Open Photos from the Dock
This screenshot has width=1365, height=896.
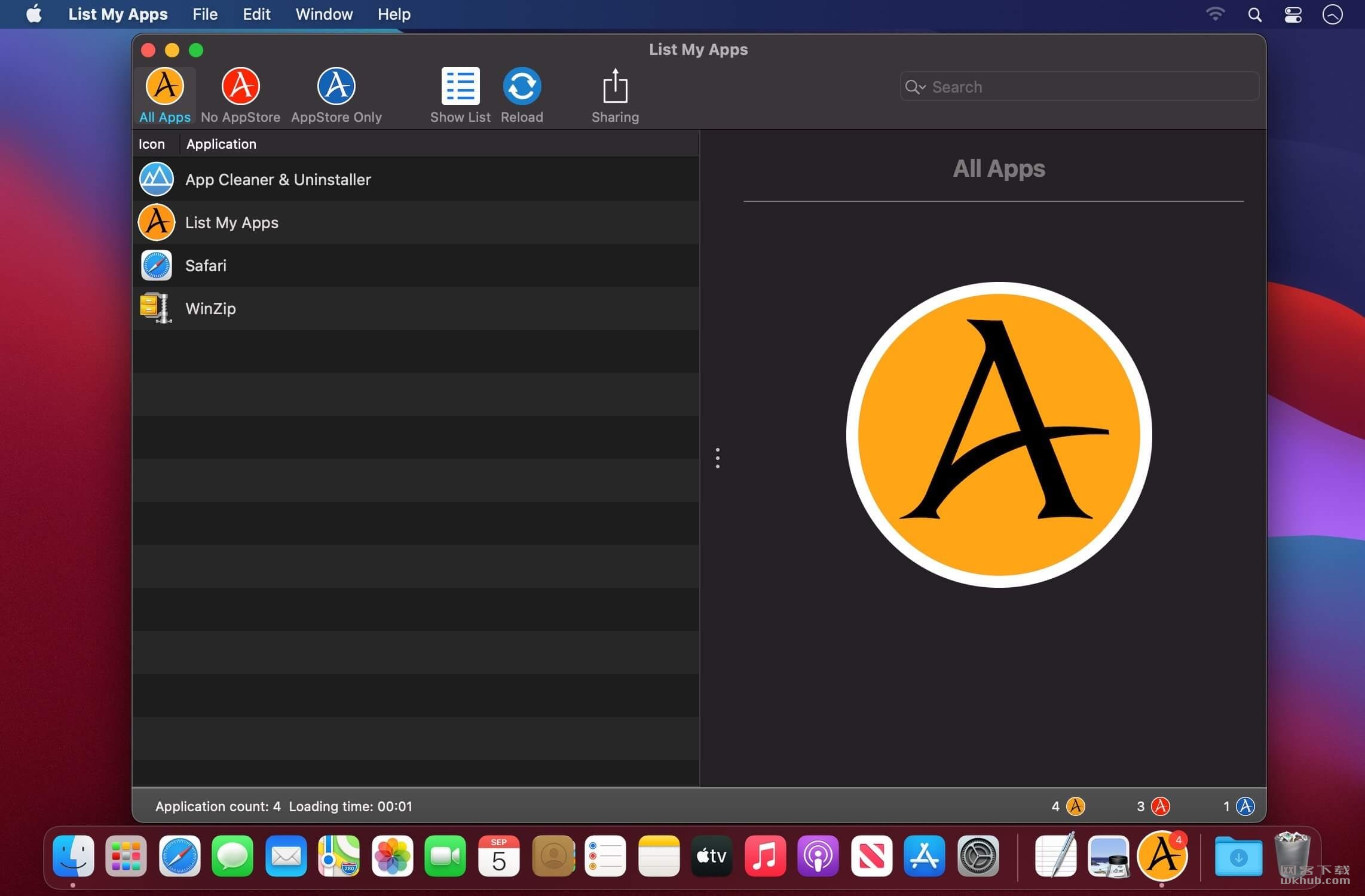[392, 857]
